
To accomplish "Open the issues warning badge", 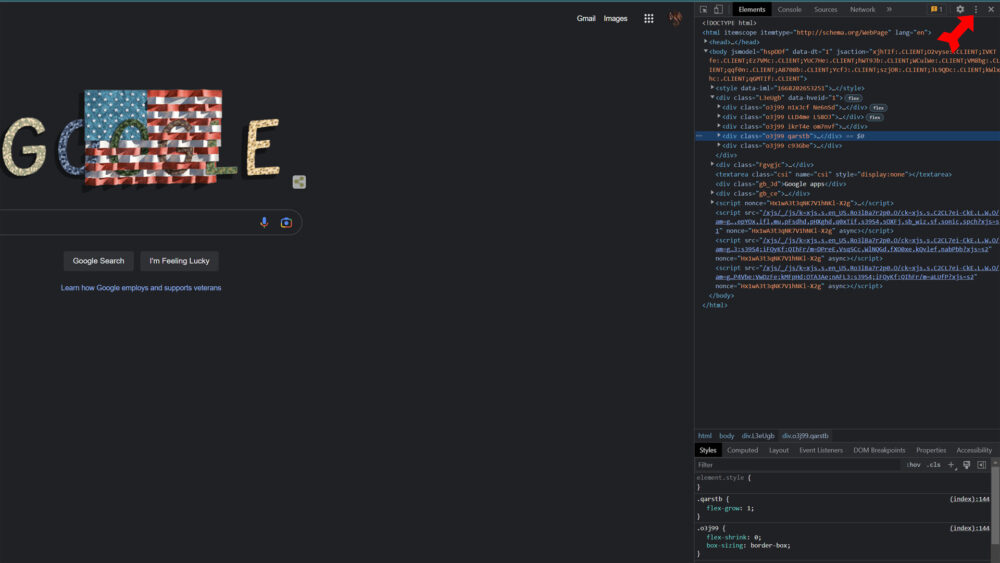I will click(x=936, y=9).
